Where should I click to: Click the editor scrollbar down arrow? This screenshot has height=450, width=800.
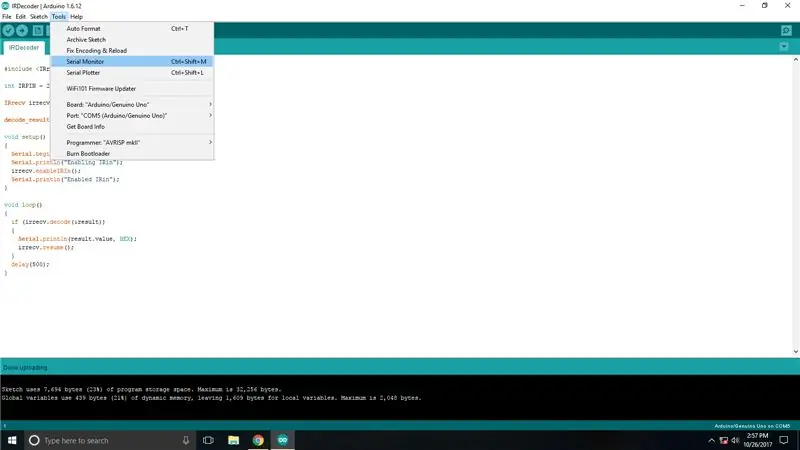(x=795, y=352)
